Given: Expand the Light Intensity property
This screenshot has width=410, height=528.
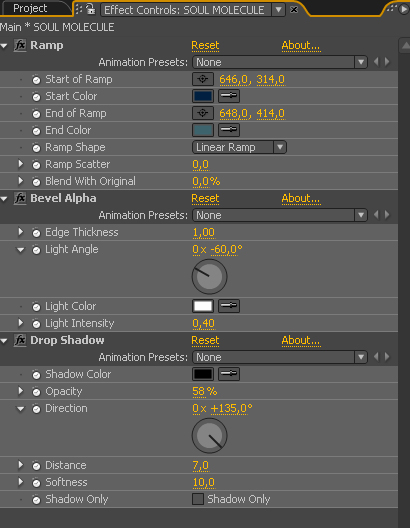Looking at the screenshot, I should click(x=21, y=323).
